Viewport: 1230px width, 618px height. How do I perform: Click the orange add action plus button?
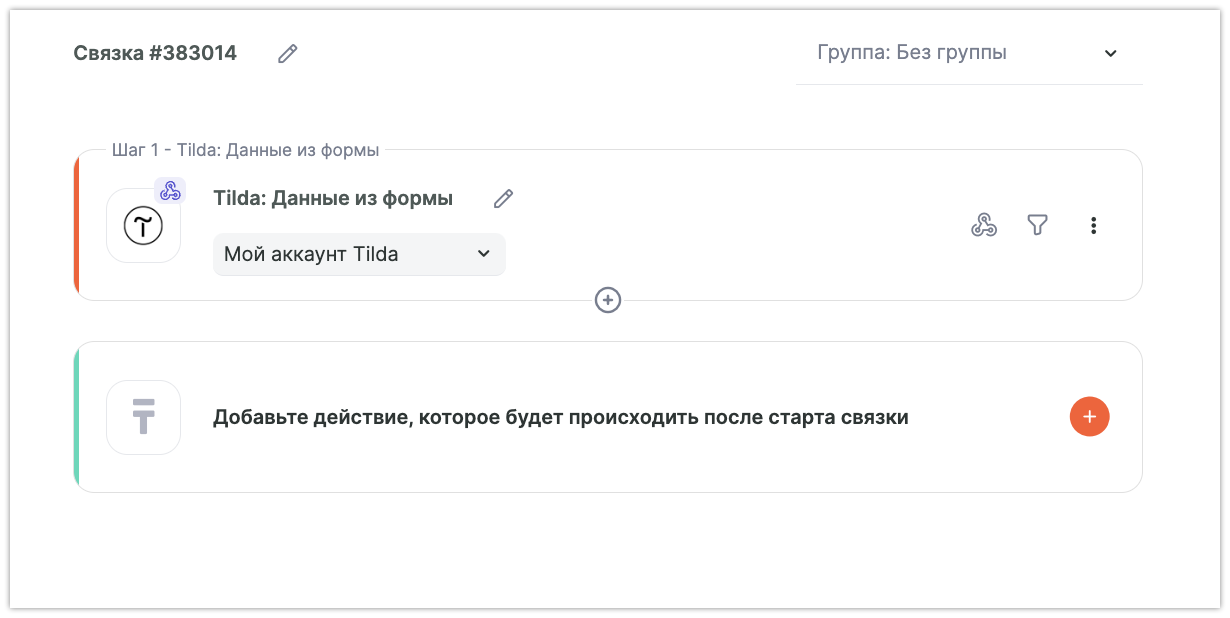click(1089, 417)
